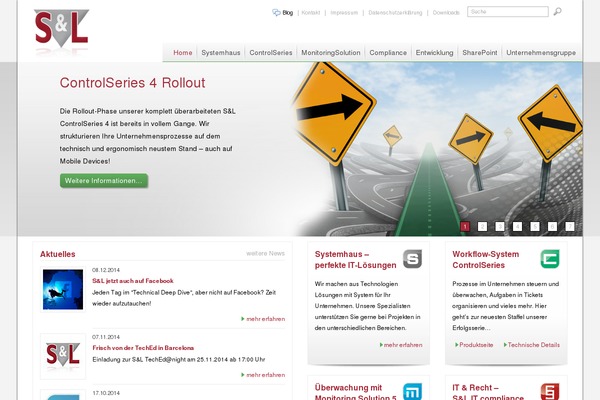This screenshot has width=600, height=400.
Task: Select slider page 2
Action: click(483, 227)
